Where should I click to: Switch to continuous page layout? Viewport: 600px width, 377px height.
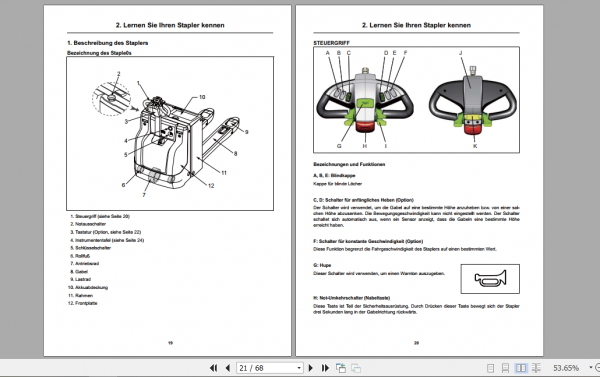click(x=505, y=368)
